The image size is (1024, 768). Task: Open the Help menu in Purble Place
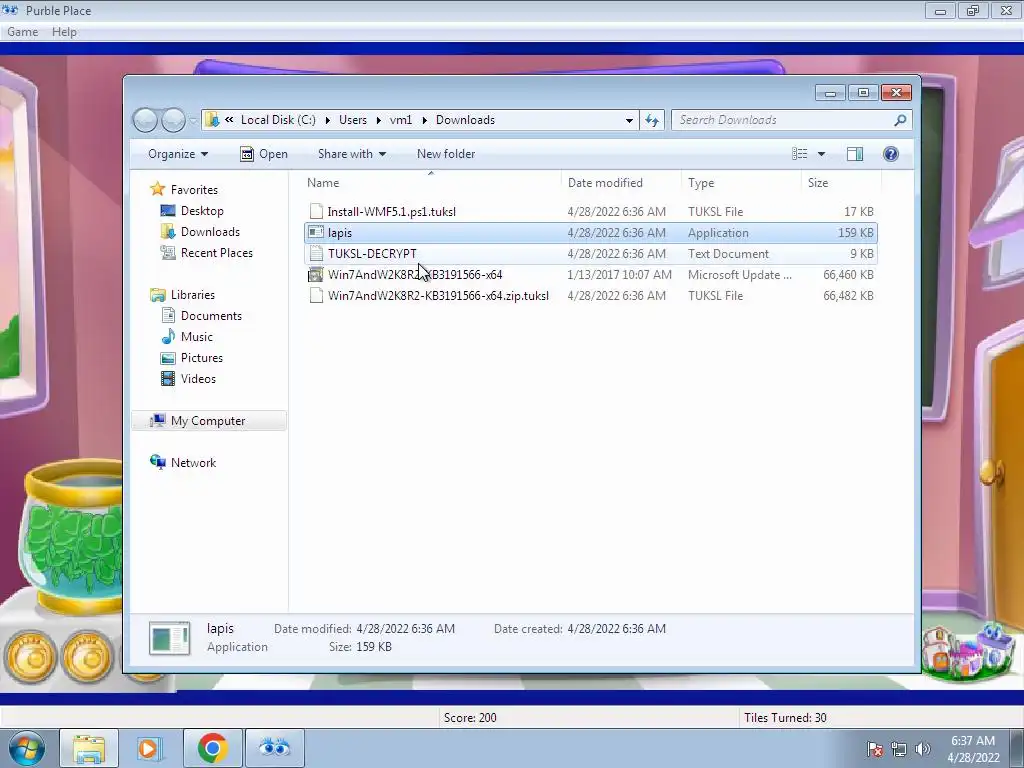click(x=64, y=32)
